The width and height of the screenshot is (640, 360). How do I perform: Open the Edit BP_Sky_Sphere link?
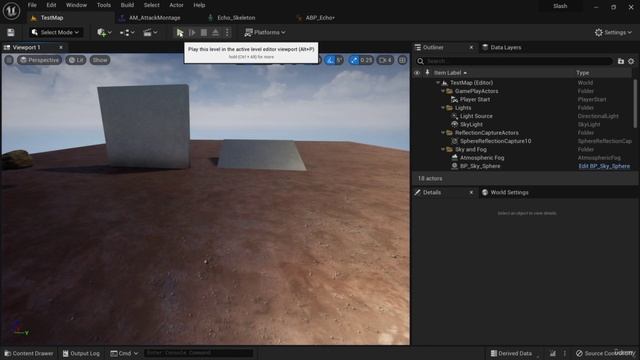click(604, 167)
